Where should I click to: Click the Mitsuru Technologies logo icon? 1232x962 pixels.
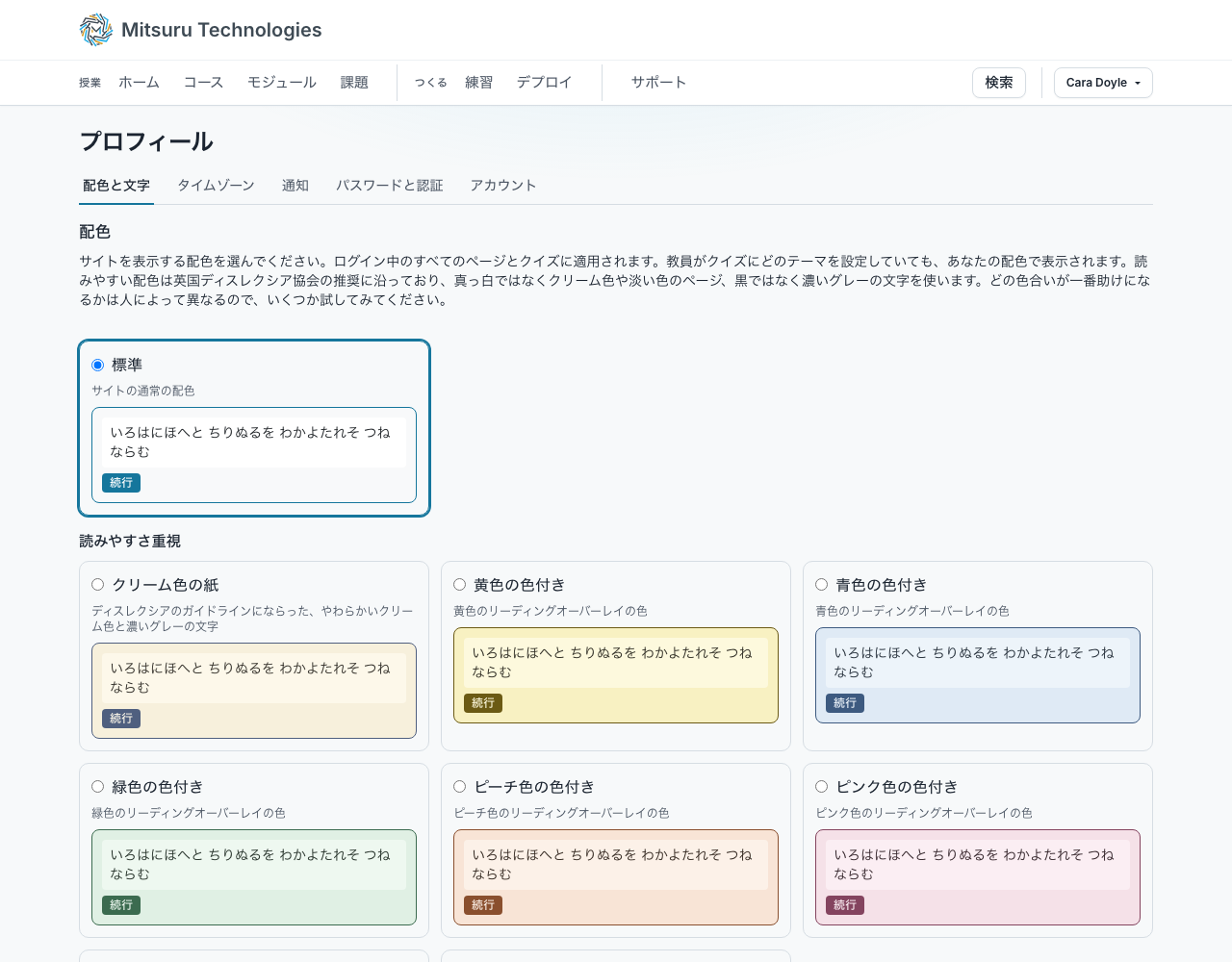tap(96, 30)
